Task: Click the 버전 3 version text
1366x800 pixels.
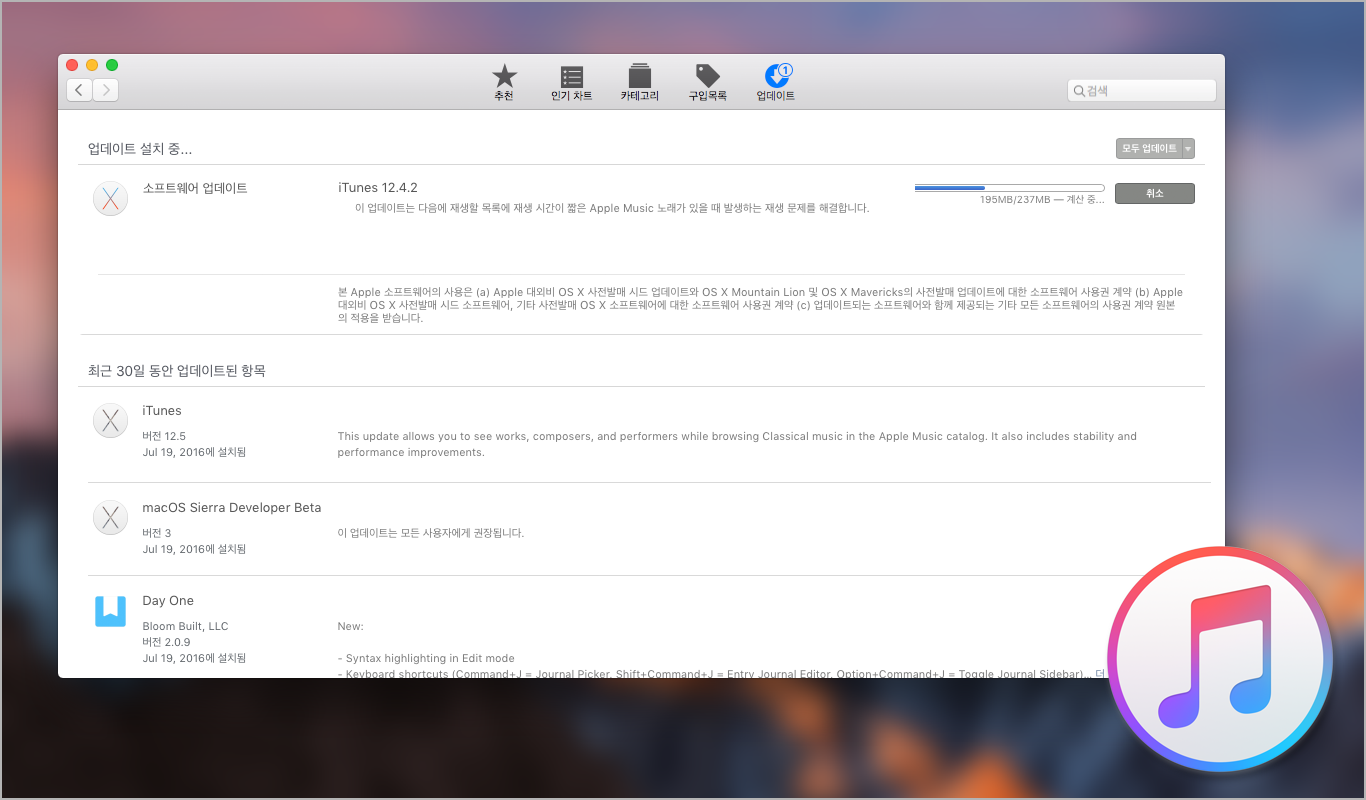Action: click(x=157, y=533)
